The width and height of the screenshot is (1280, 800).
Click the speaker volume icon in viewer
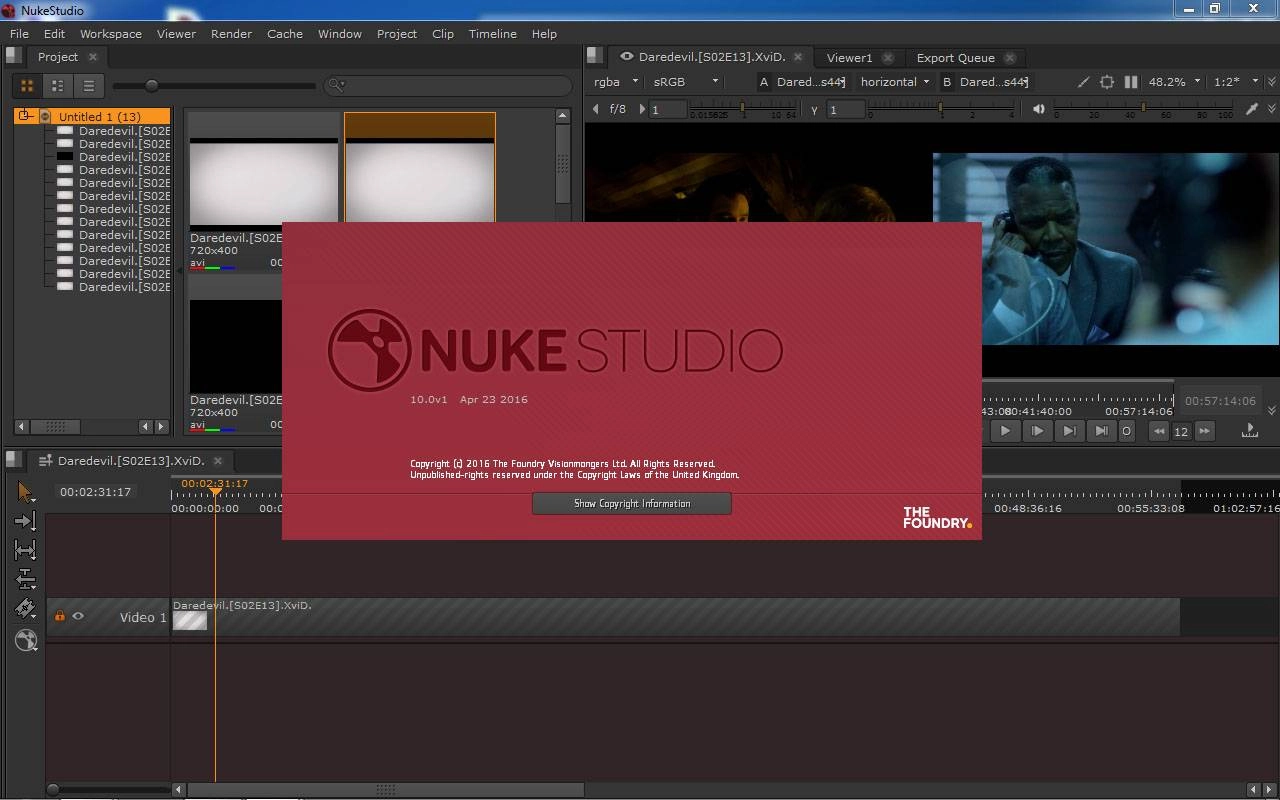click(x=1039, y=109)
